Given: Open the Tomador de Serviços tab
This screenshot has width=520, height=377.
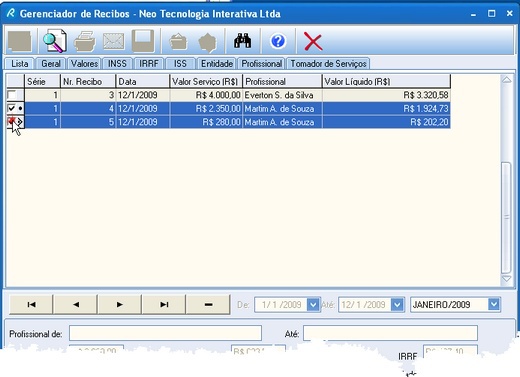Looking at the screenshot, I should point(328,63).
